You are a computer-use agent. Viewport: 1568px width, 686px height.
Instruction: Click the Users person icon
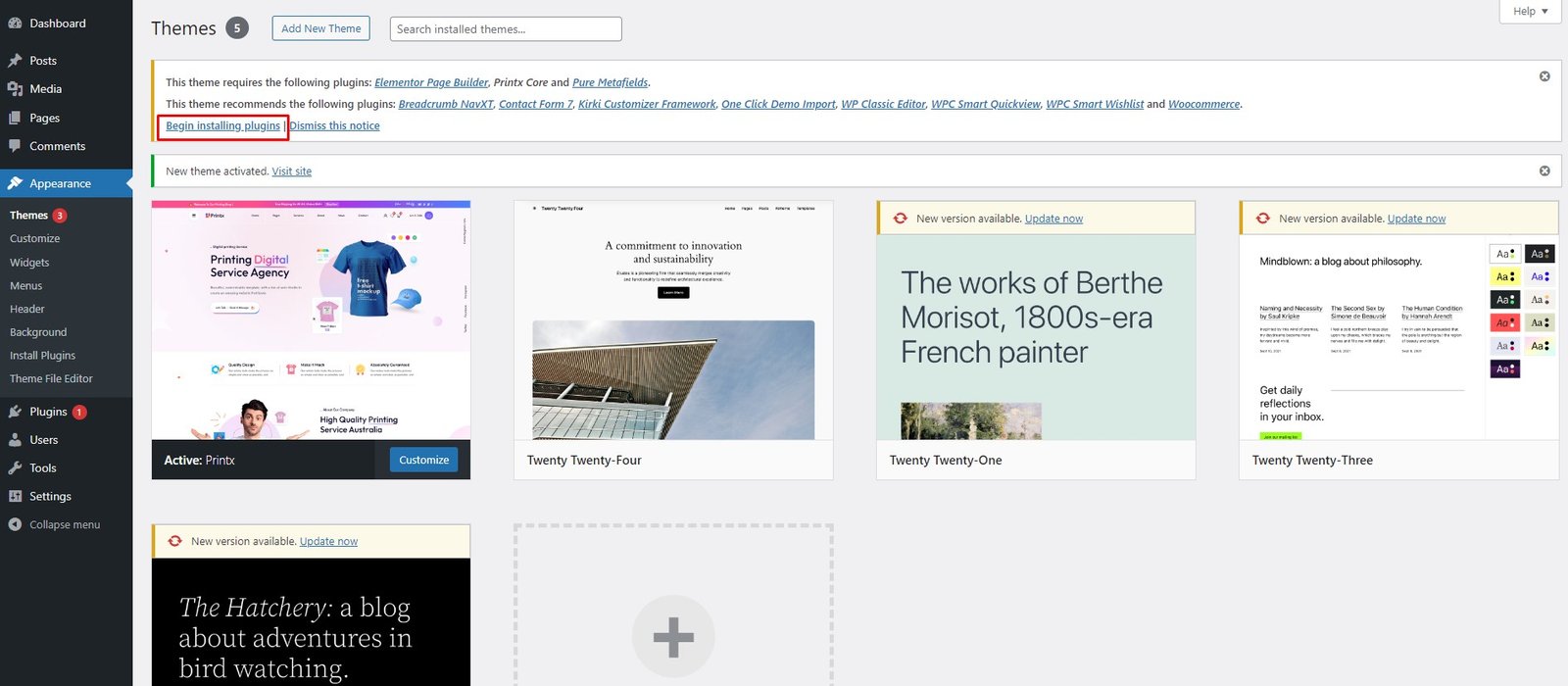pos(15,440)
